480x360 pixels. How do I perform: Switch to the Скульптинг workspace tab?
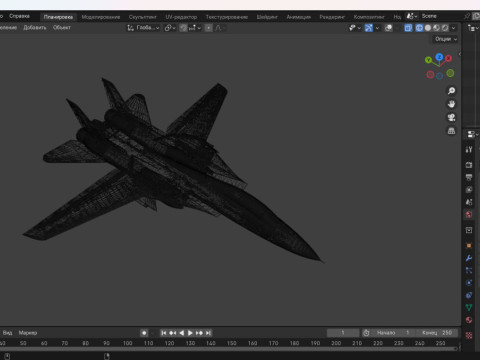142,17
